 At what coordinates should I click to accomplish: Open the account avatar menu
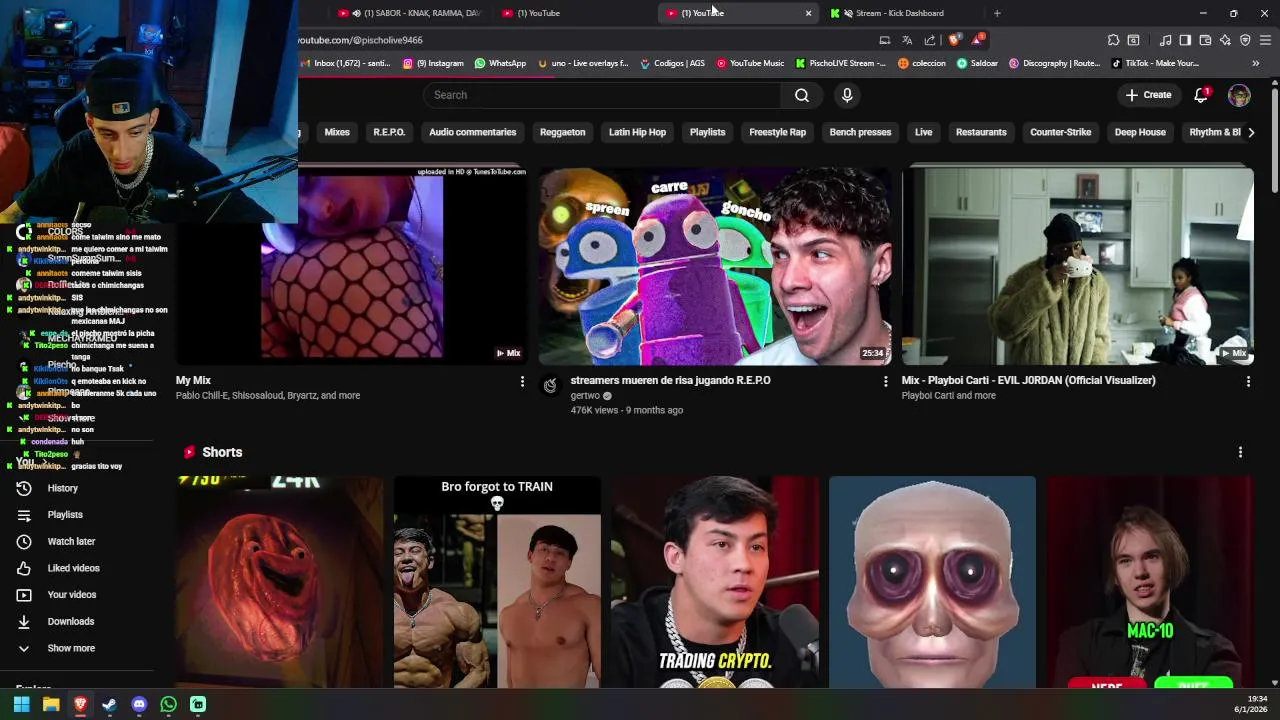pyautogui.click(x=1239, y=95)
